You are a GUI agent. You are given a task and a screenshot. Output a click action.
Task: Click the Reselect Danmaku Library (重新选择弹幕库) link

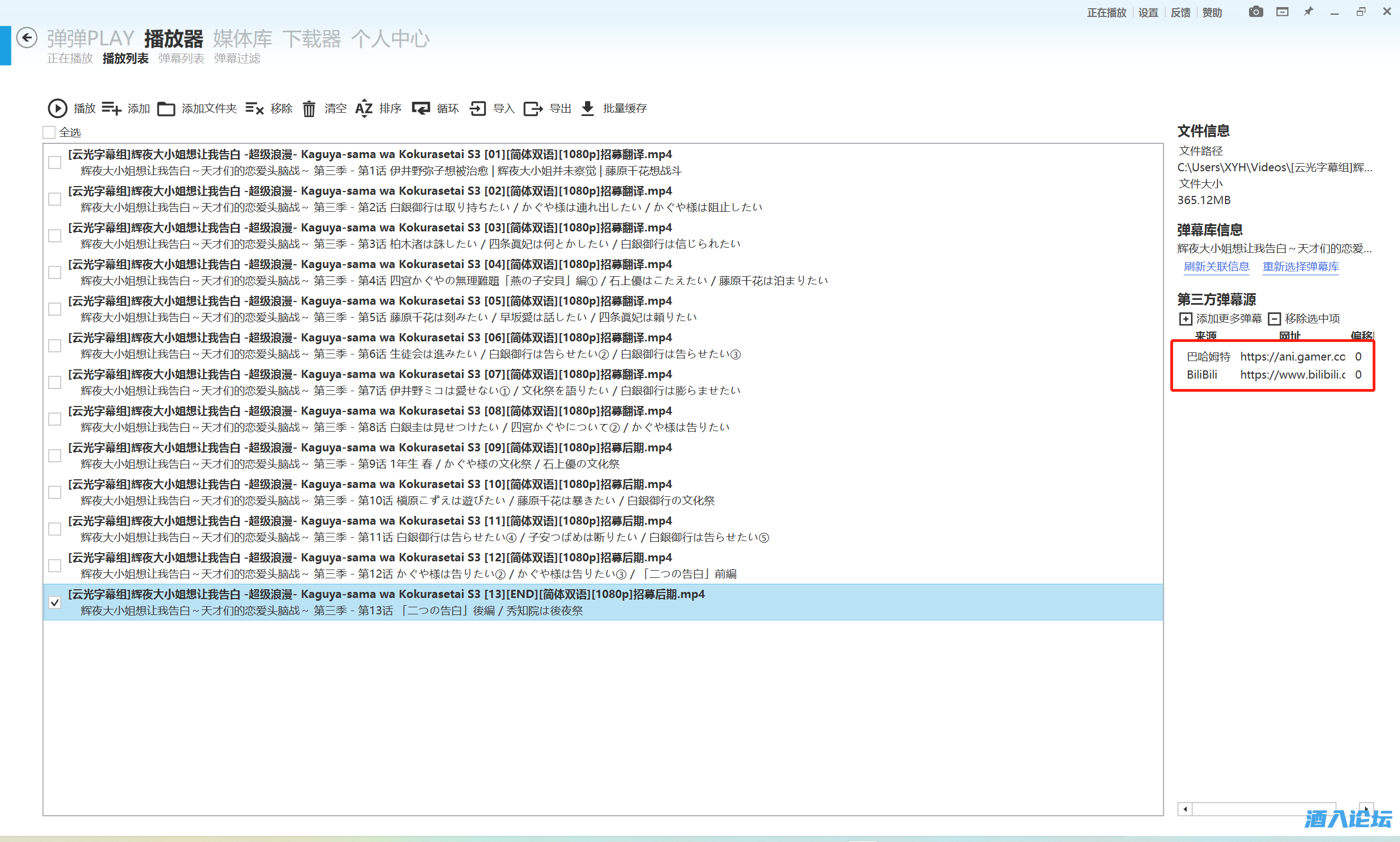1300,266
